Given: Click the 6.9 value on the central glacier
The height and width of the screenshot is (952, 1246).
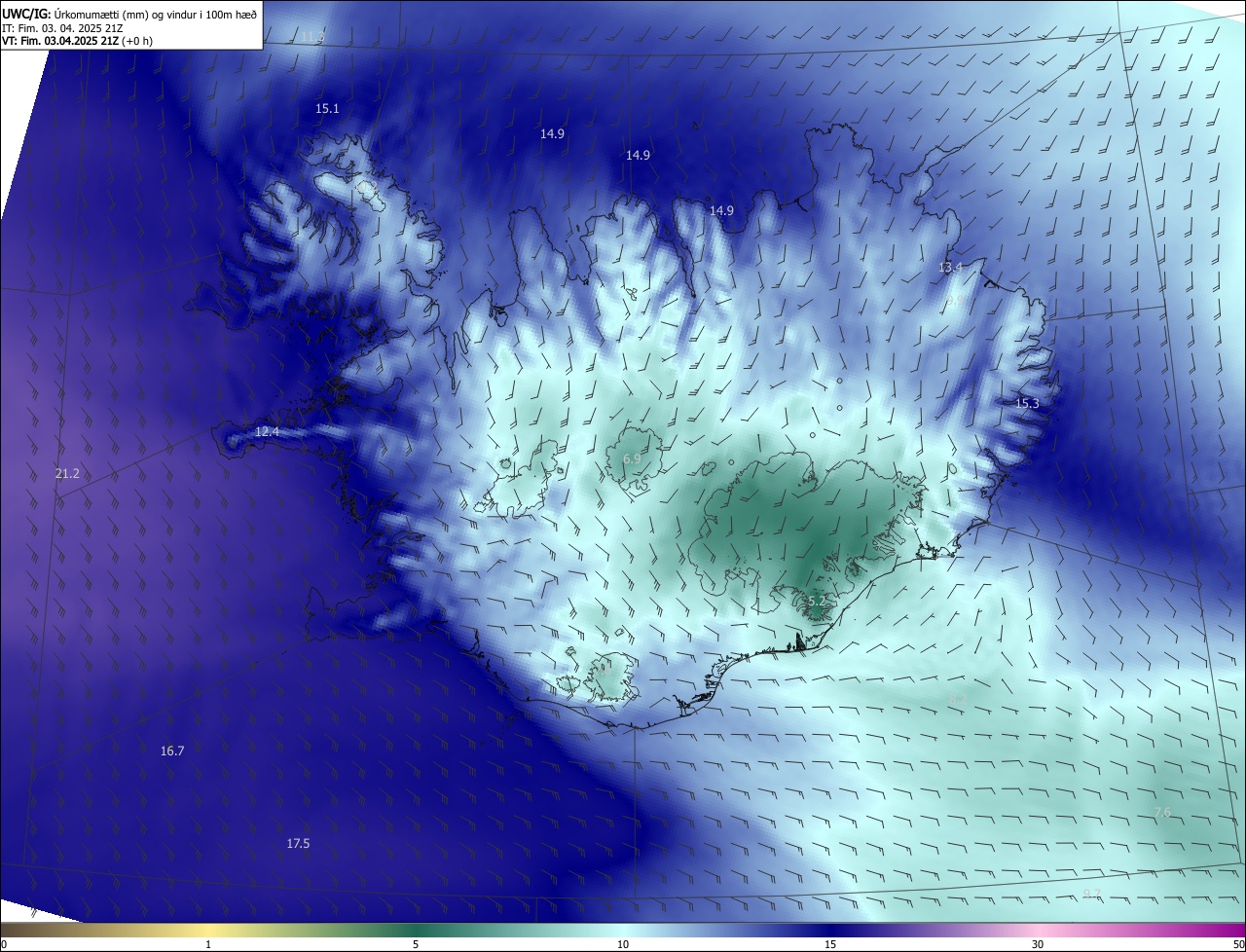Looking at the screenshot, I should pos(632,458).
